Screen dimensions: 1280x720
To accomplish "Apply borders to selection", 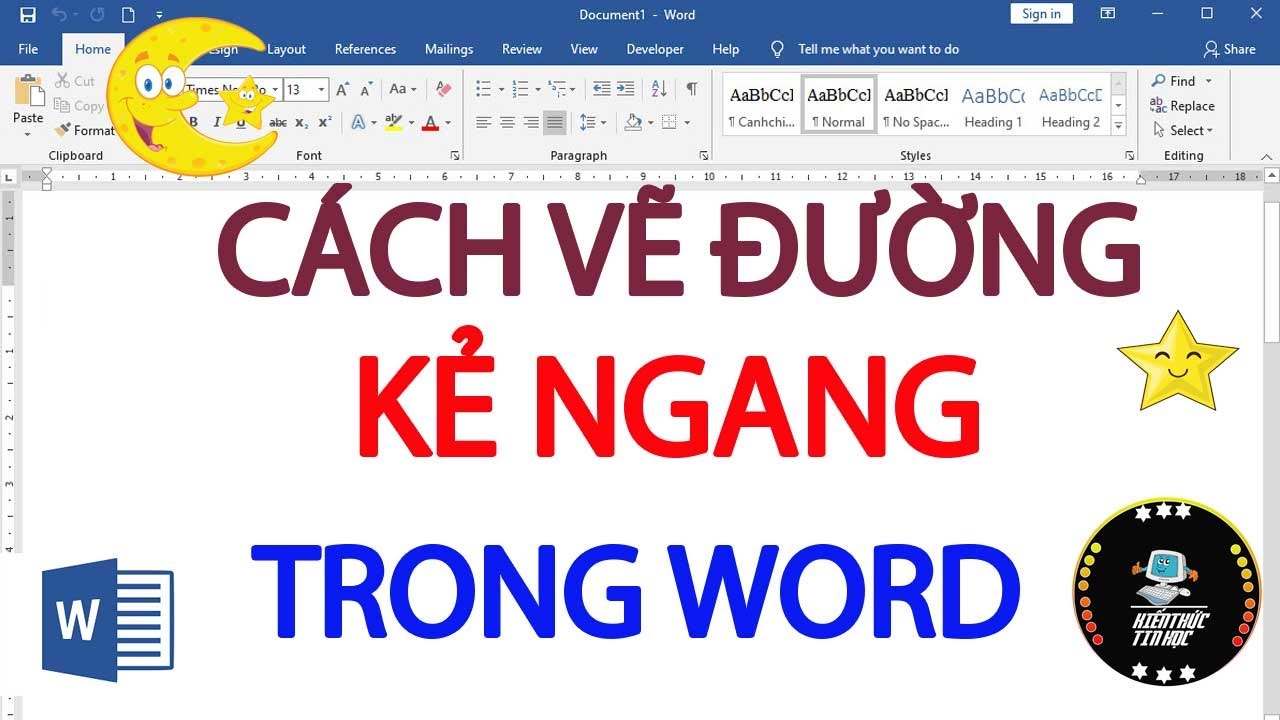I will click(667, 122).
